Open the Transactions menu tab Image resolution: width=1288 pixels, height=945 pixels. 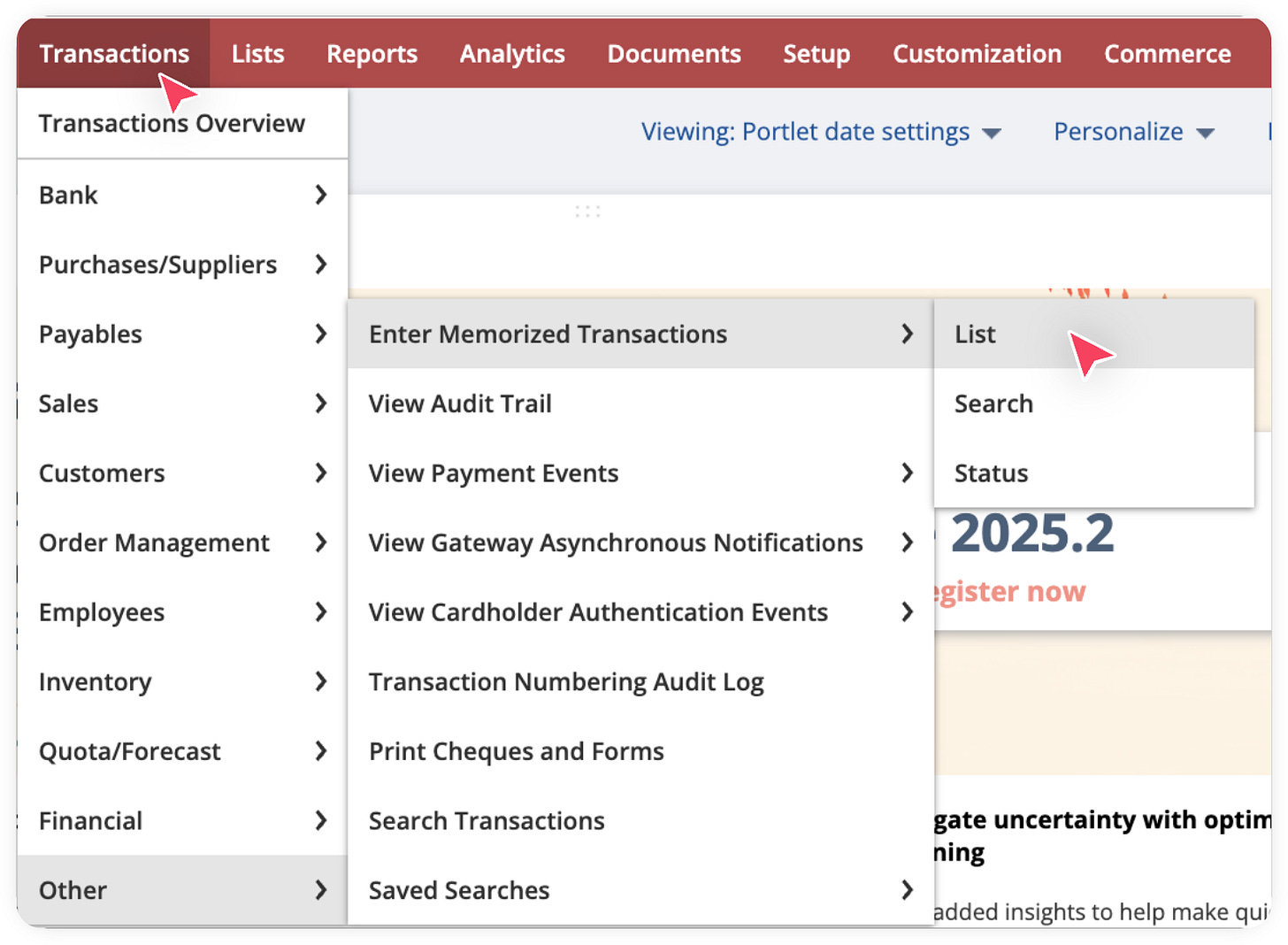coord(114,53)
